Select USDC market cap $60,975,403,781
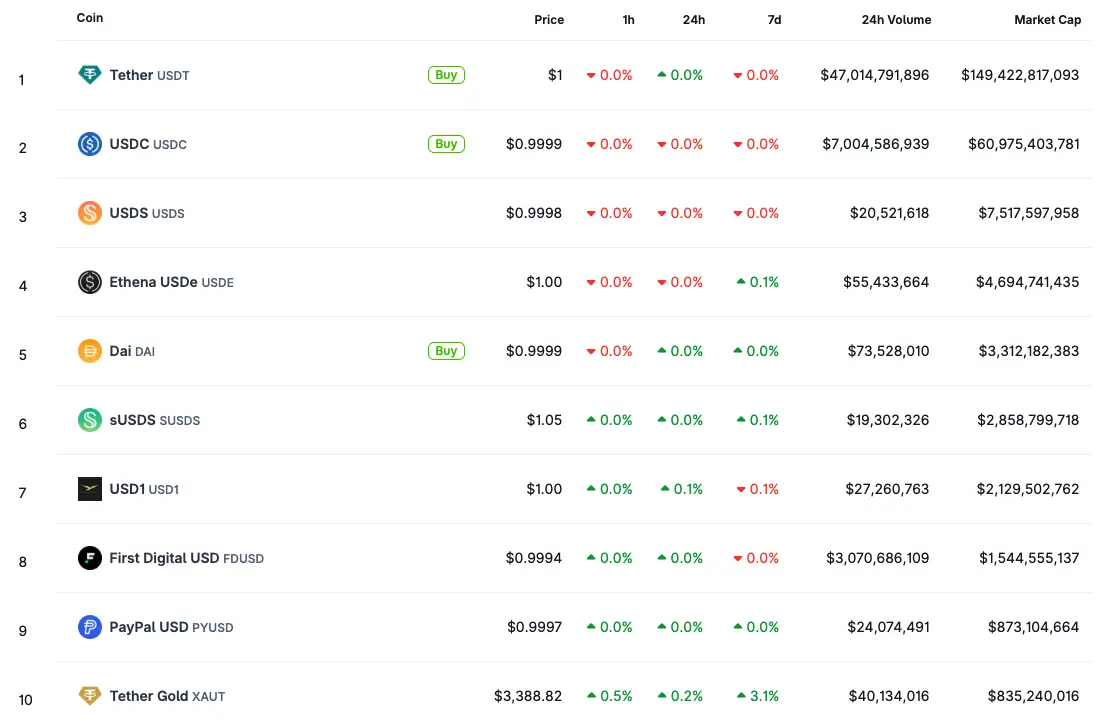 point(1023,144)
